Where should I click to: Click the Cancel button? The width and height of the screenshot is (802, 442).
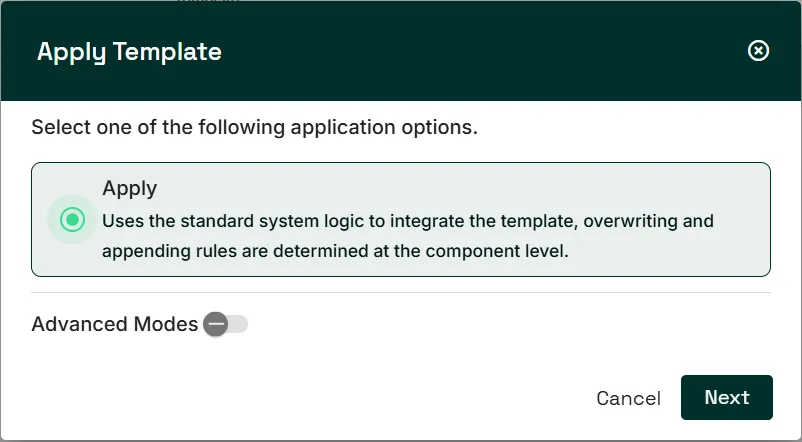coord(628,398)
